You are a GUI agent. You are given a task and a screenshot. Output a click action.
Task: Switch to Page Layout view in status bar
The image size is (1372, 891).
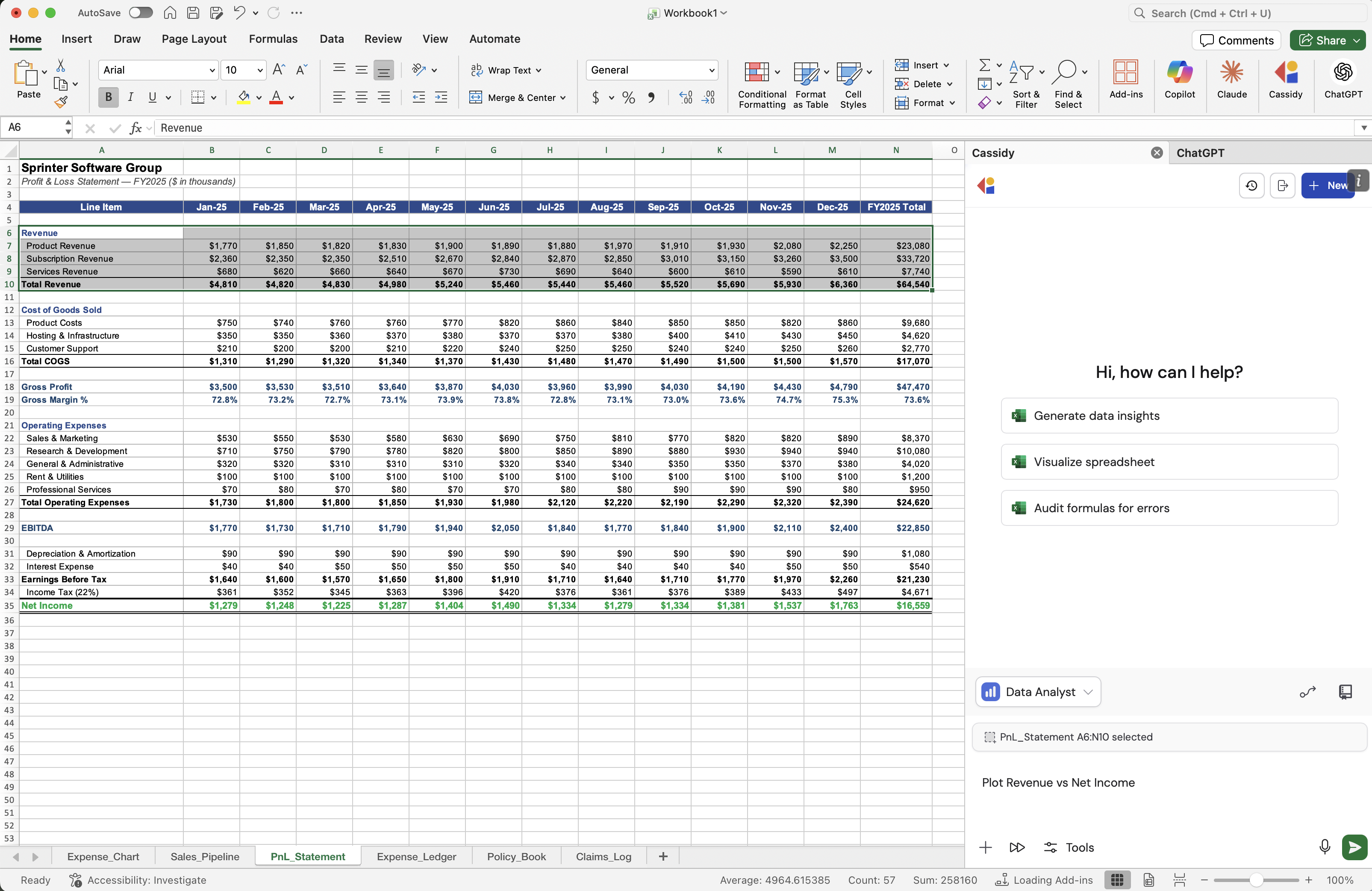1148,879
